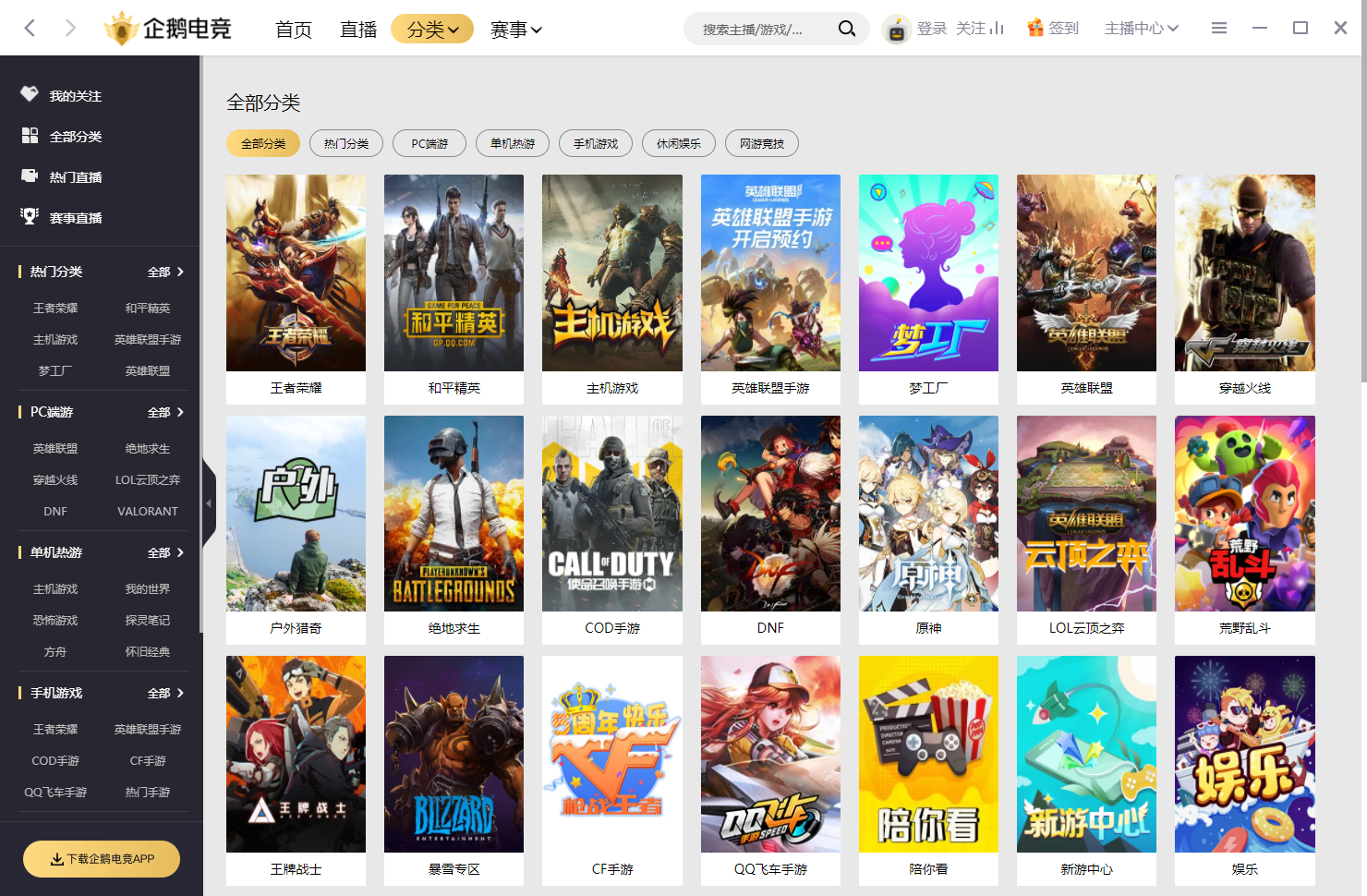Open the 陪你看 category thumbnail

click(928, 754)
